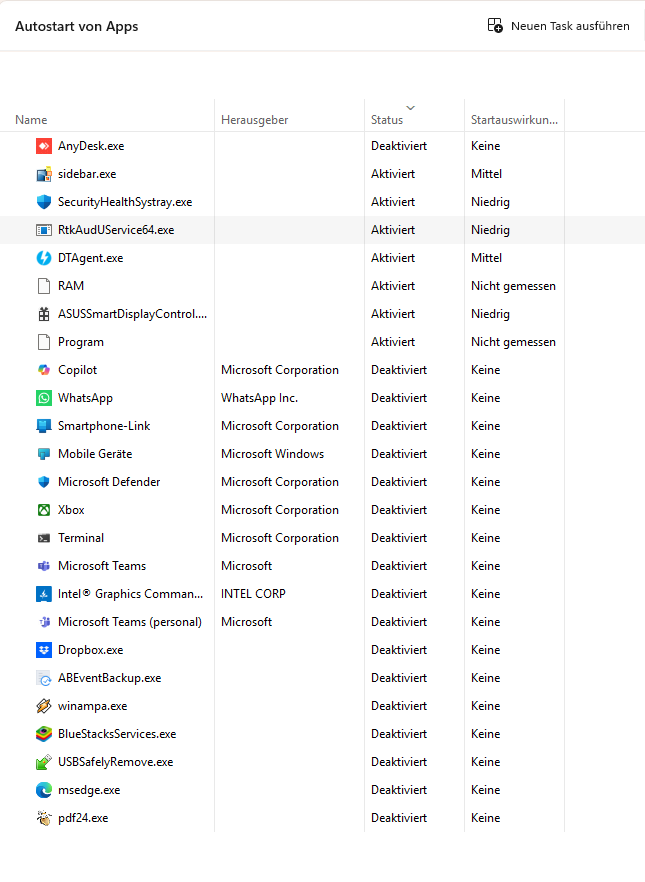Click the pdf24.exe icon
The image size is (645, 882).
click(x=44, y=818)
